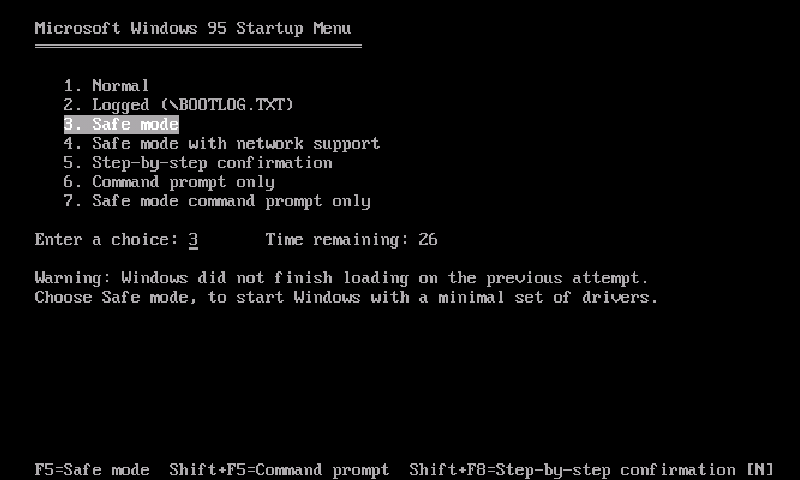Click the Microsoft Windows 95 Startup Menu title

pyautogui.click(x=193, y=29)
